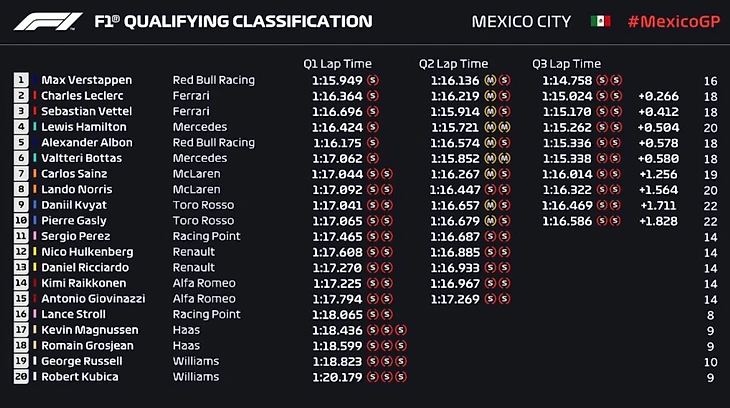Image resolution: width=730 pixels, height=408 pixels.
Task: Click the Mexico City location label
Action: pos(521,21)
